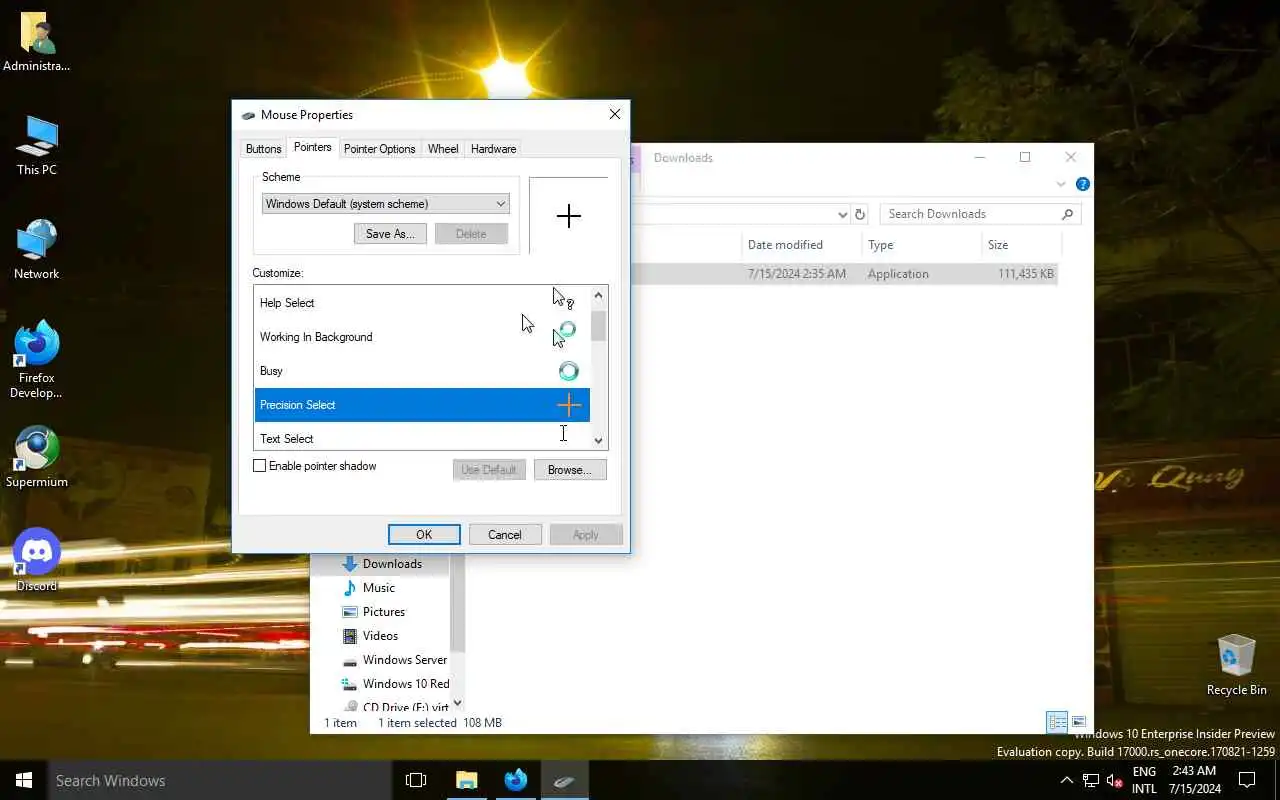Open the Scheme dropdown list
Viewport: 1280px width, 800px height.
[x=385, y=204]
